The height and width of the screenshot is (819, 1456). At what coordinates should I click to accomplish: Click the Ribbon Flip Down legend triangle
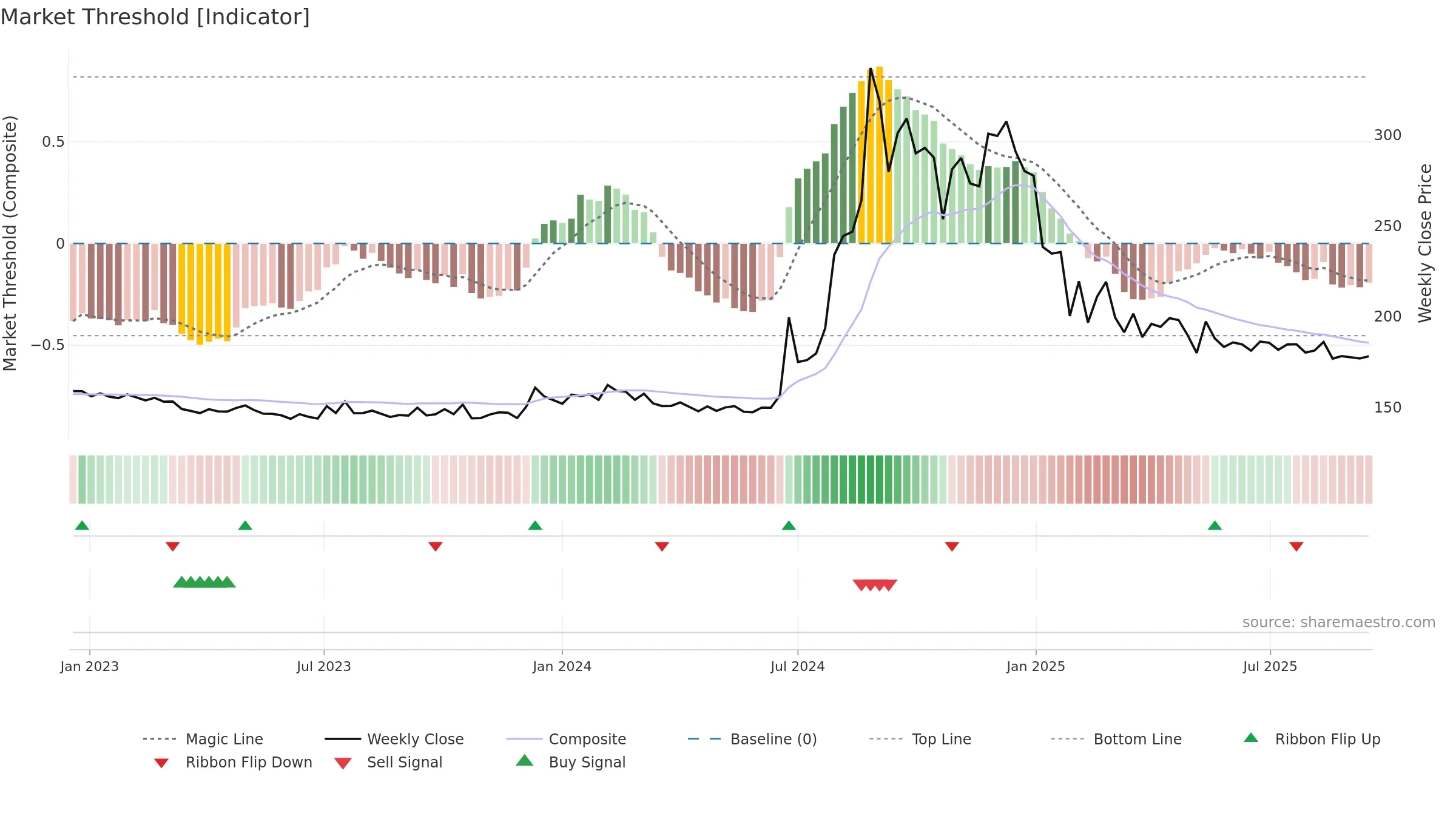[x=161, y=763]
